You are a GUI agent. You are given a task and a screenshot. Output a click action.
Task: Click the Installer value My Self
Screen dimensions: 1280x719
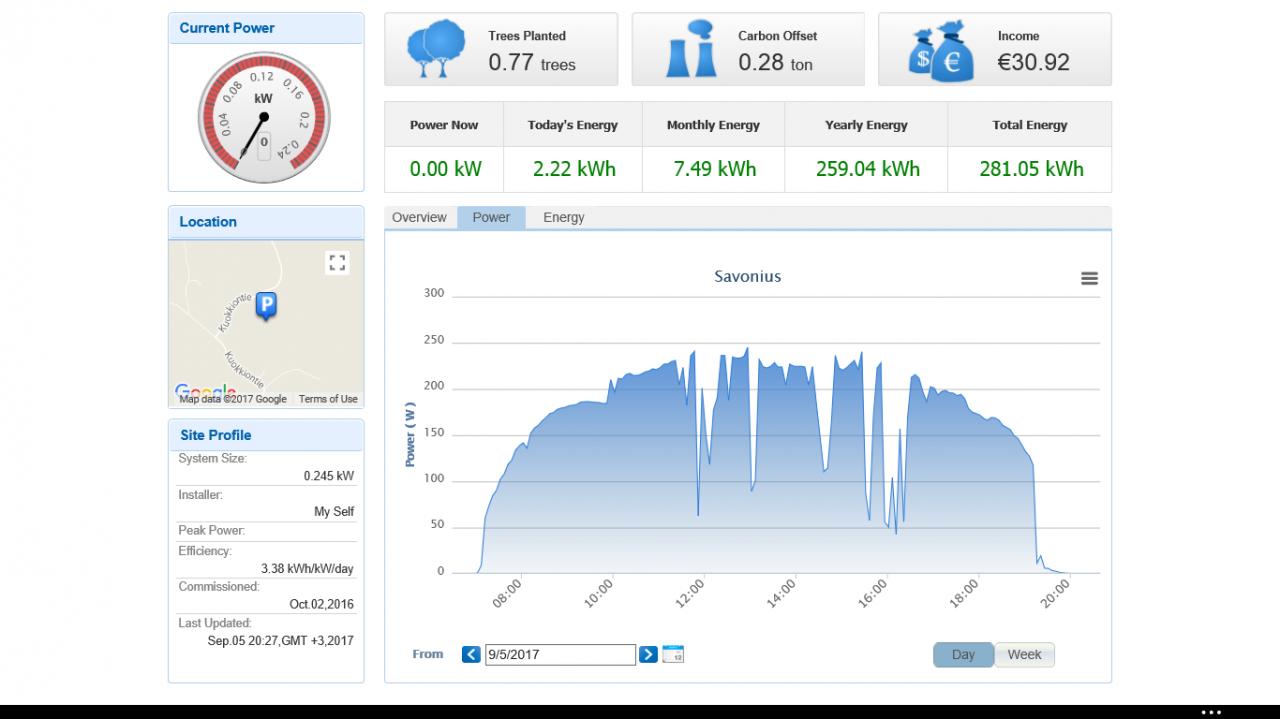click(x=334, y=511)
